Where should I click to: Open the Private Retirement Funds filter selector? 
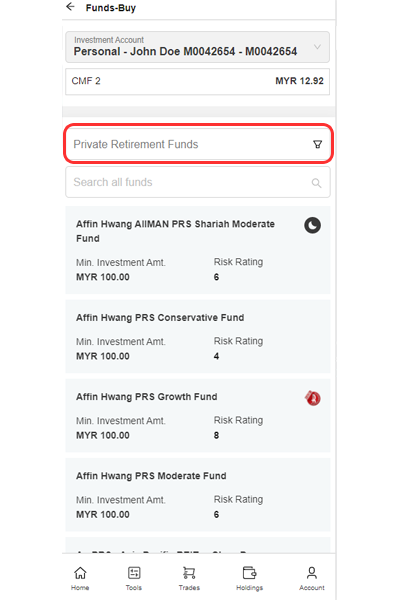click(198, 144)
